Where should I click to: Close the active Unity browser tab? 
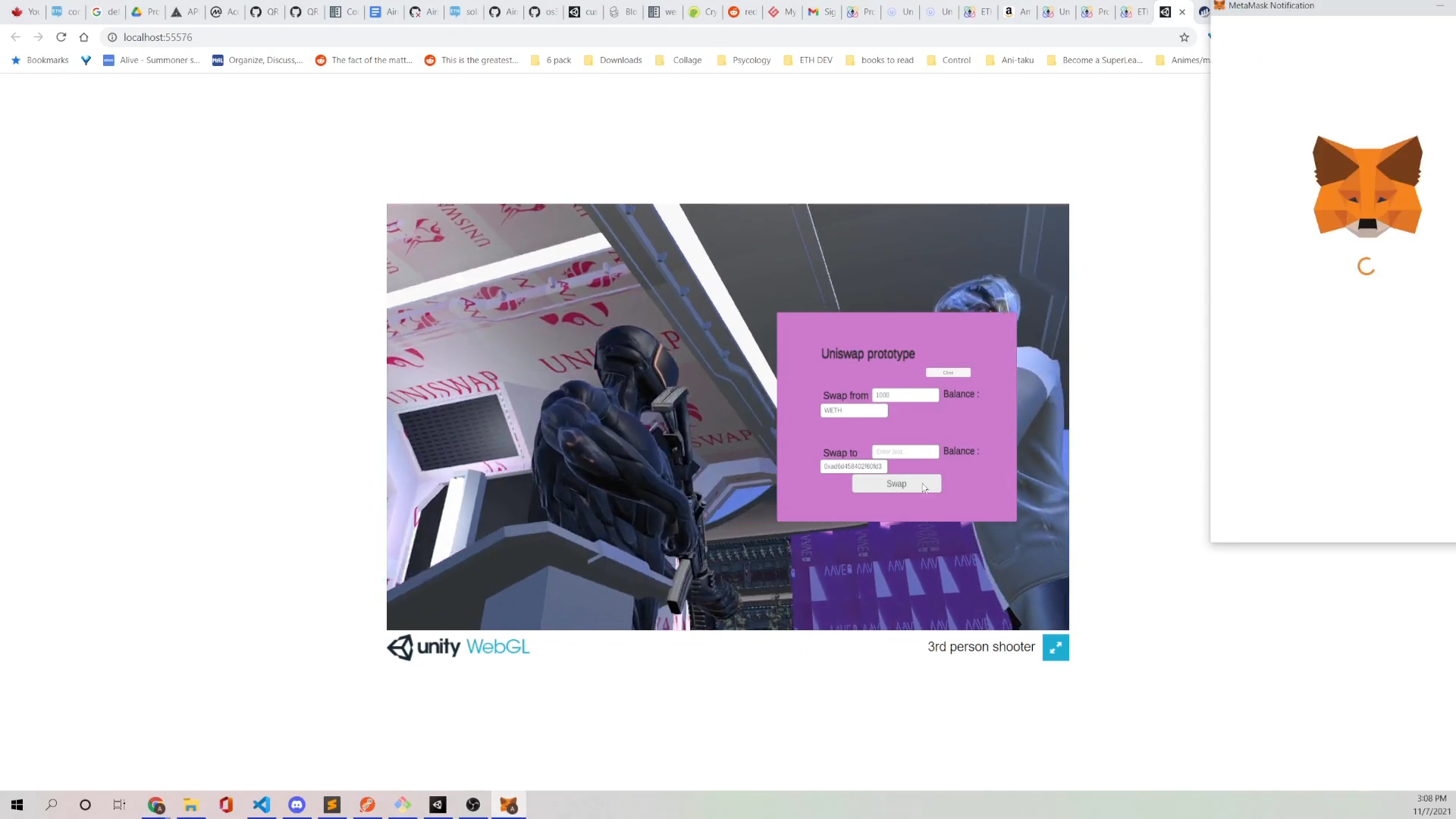pos(1181,12)
